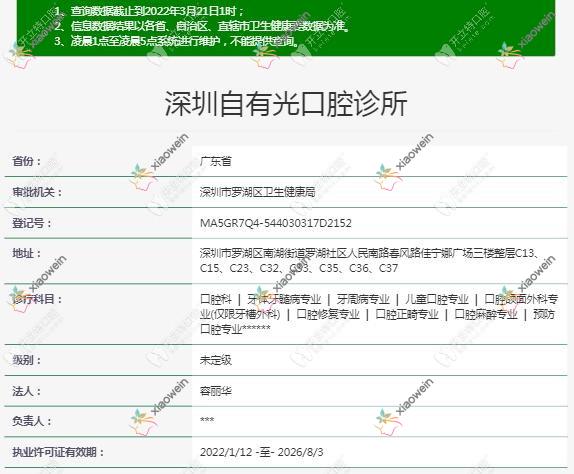
Task: Click 儿童口腔专业 in treatment subjects
Action: click(436, 299)
